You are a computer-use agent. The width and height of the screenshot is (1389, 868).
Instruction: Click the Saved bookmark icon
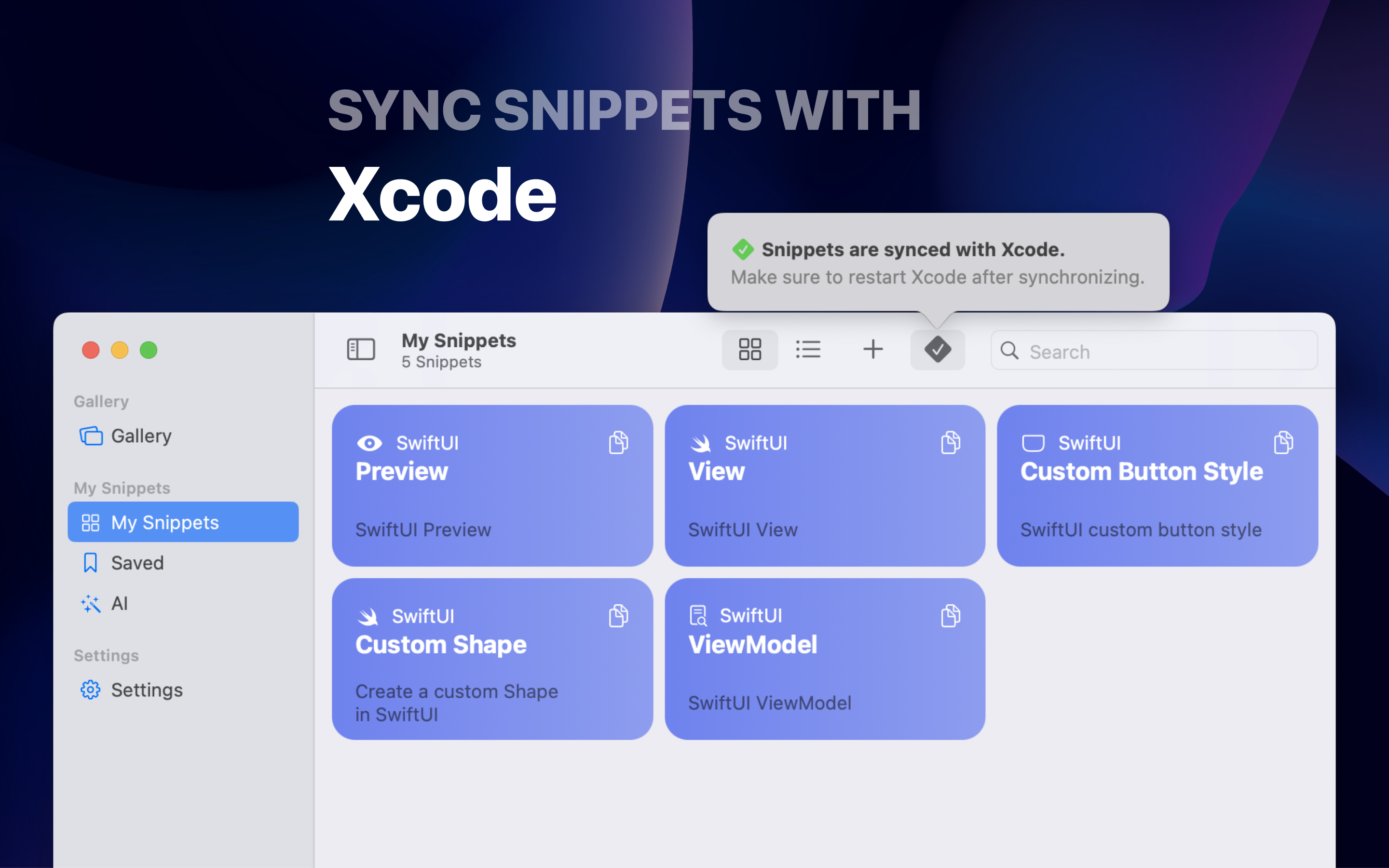click(90, 563)
